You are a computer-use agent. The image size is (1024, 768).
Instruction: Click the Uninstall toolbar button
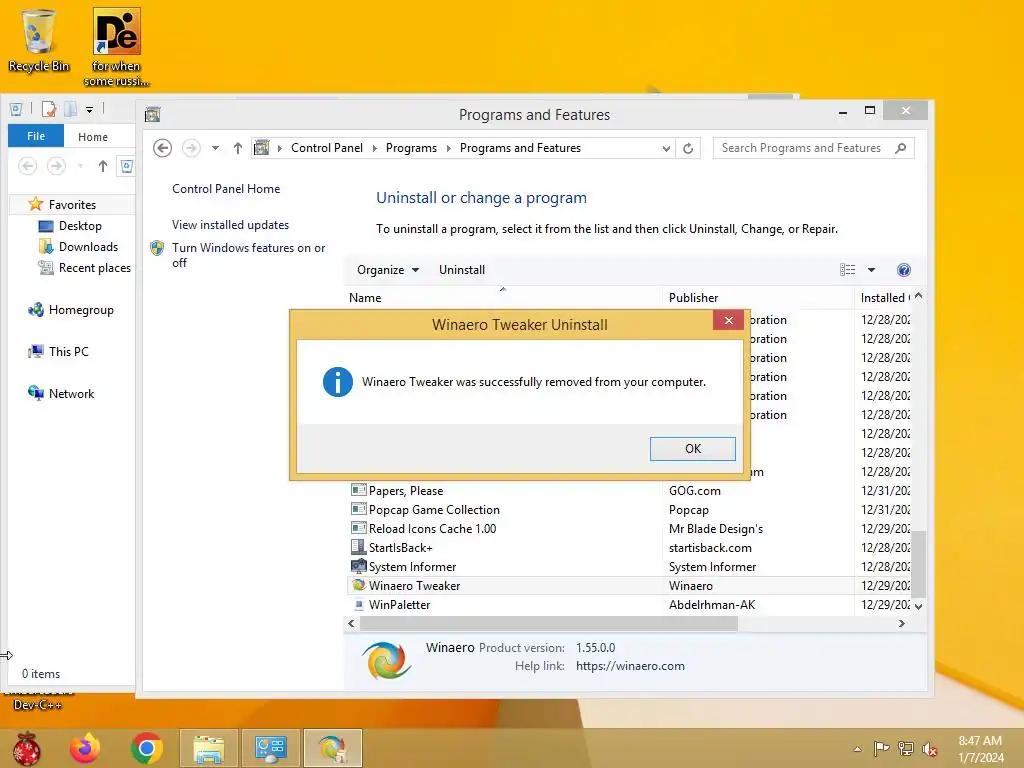pyautogui.click(x=462, y=270)
